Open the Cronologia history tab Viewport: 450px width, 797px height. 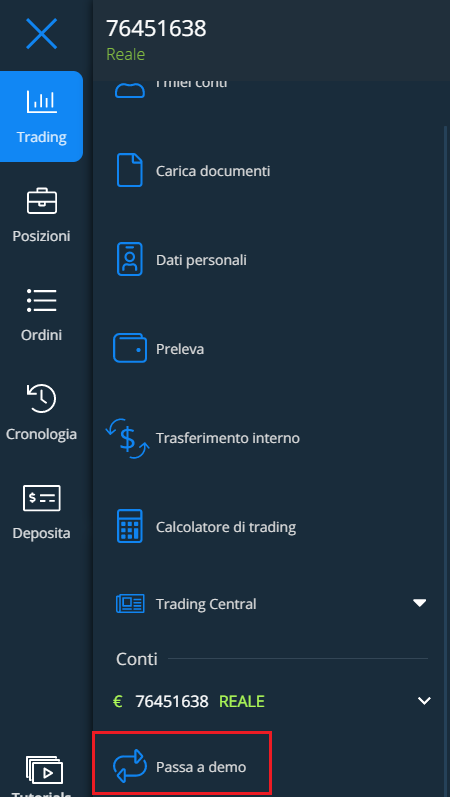pyautogui.click(x=41, y=413)
